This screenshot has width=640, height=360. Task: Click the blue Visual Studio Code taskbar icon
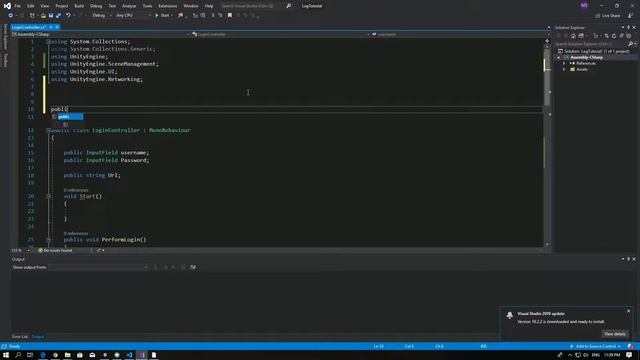tap(129, 355)
